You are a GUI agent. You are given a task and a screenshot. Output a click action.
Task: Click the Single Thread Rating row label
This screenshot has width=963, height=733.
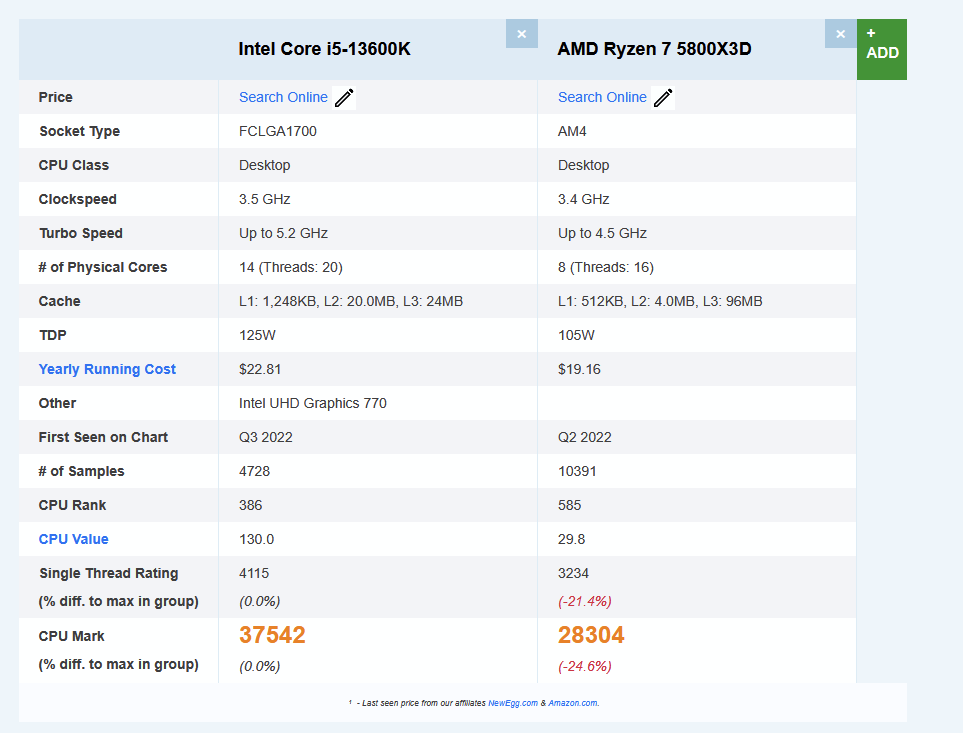(108, 573)
